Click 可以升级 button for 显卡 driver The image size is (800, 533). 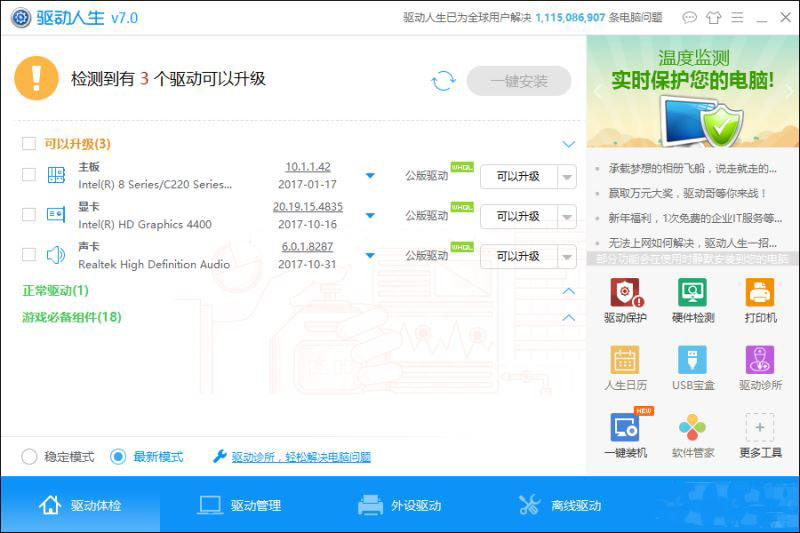(518, 217)
